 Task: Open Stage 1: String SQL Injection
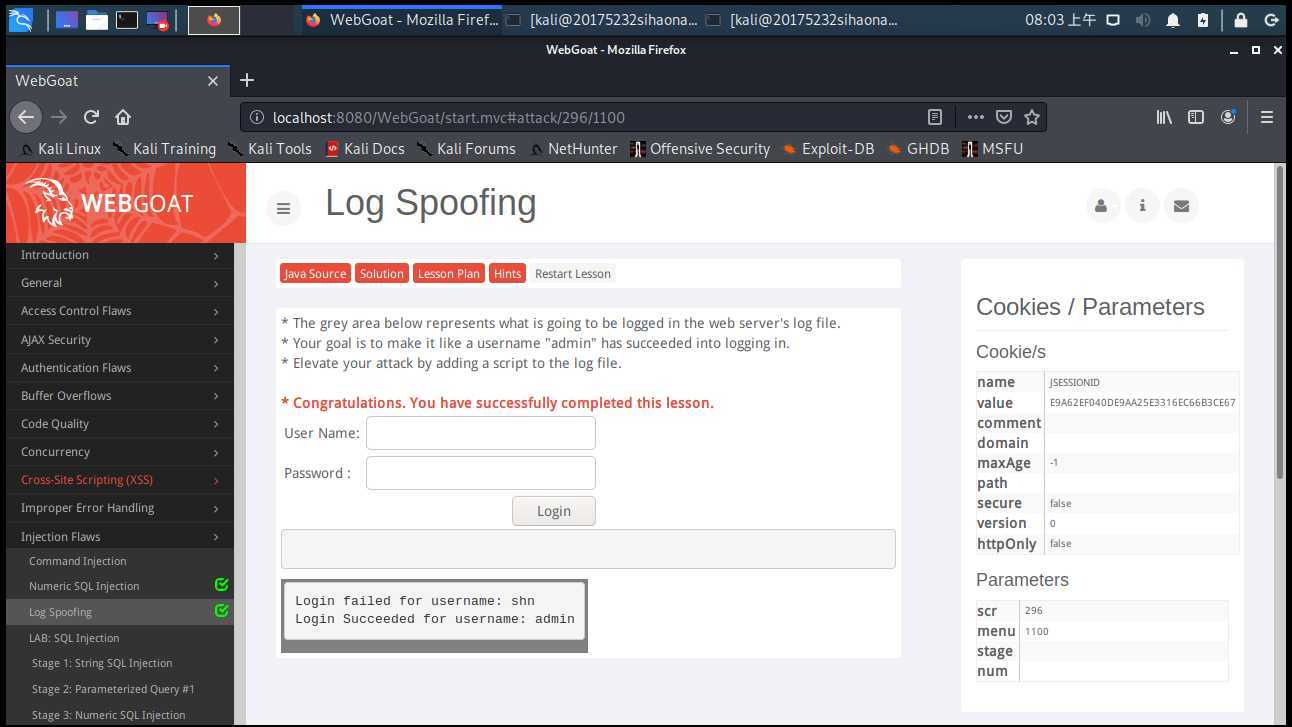point(102,663)
